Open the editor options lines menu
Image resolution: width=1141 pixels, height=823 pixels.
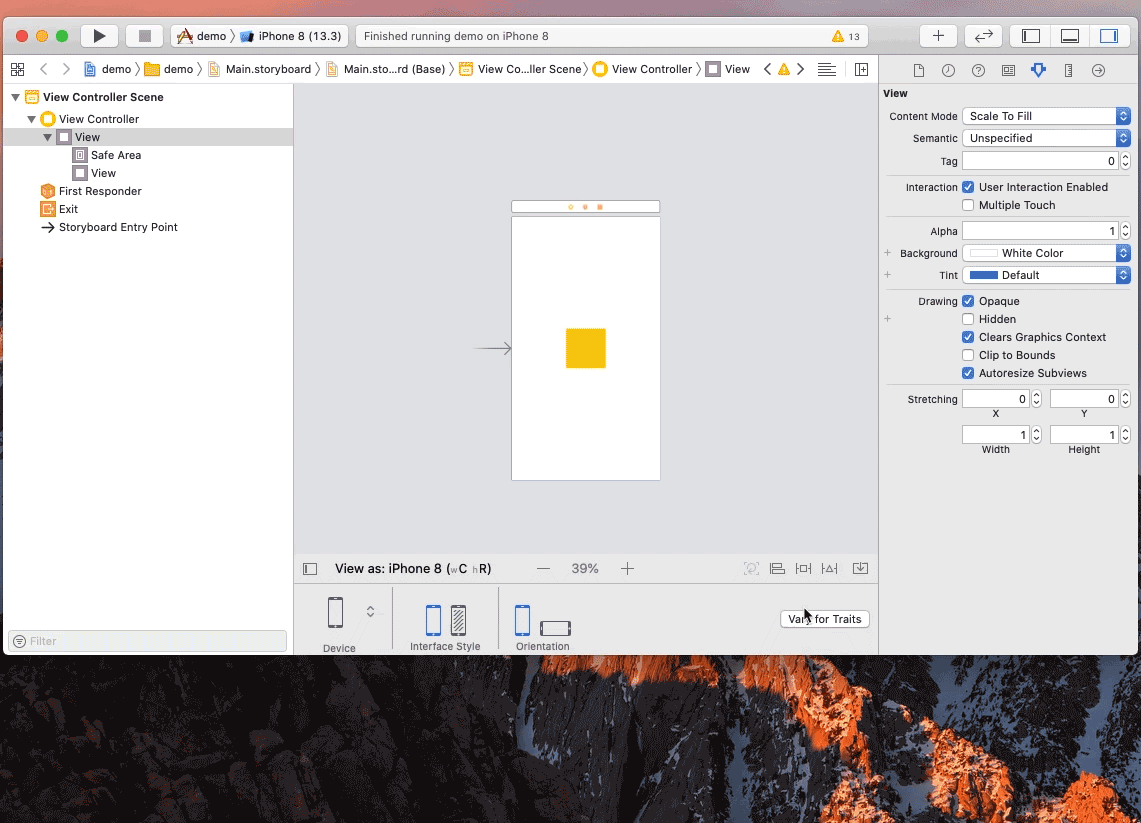pos(827,69)
